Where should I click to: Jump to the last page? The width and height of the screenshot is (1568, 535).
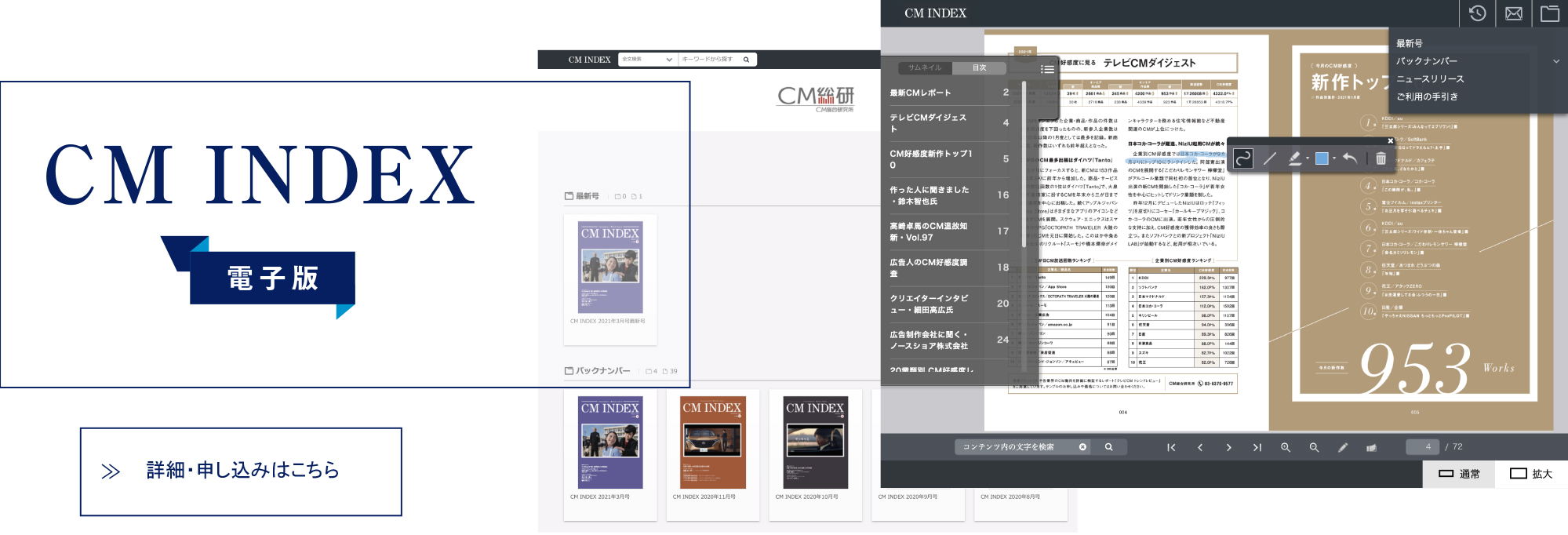(x=1257, y=447)
